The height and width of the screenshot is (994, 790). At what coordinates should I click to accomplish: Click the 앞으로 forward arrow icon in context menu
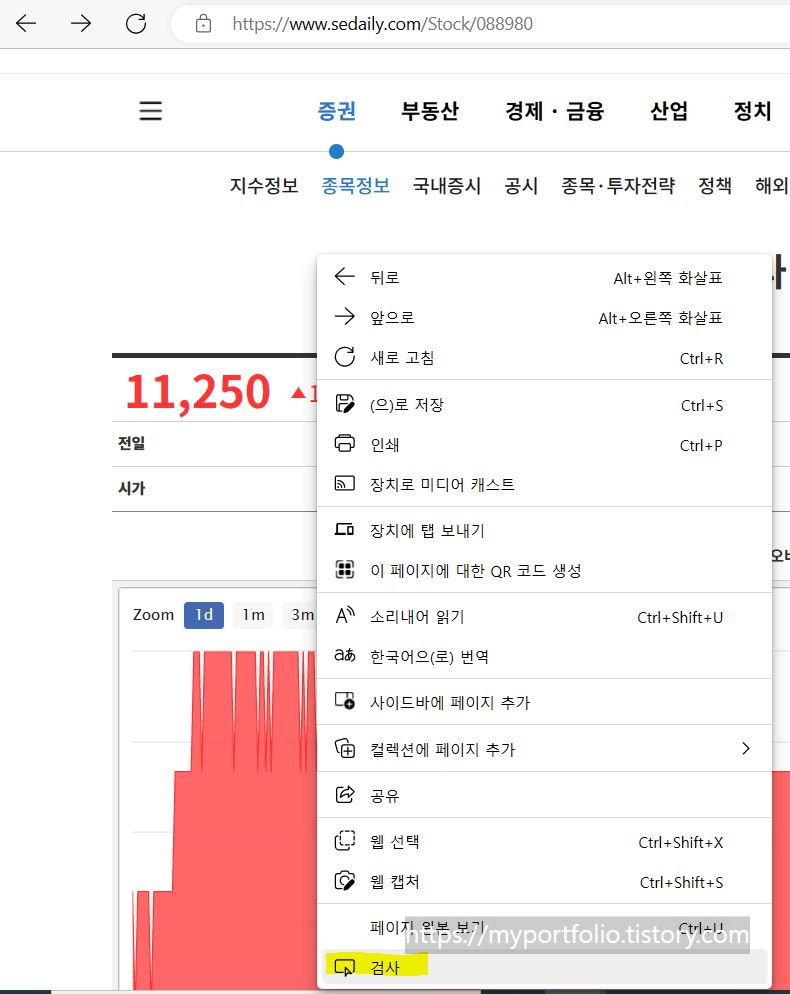(345, 316)
